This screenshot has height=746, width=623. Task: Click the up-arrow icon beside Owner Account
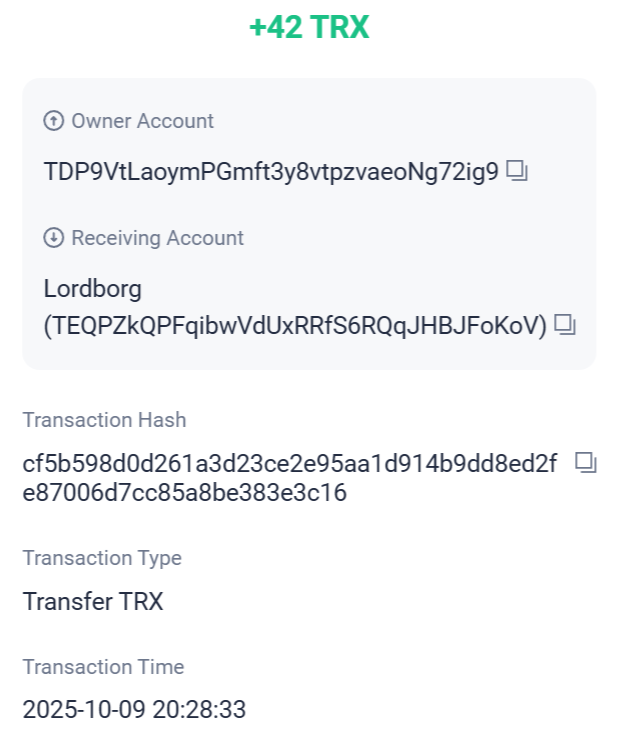tap(53, 121)
